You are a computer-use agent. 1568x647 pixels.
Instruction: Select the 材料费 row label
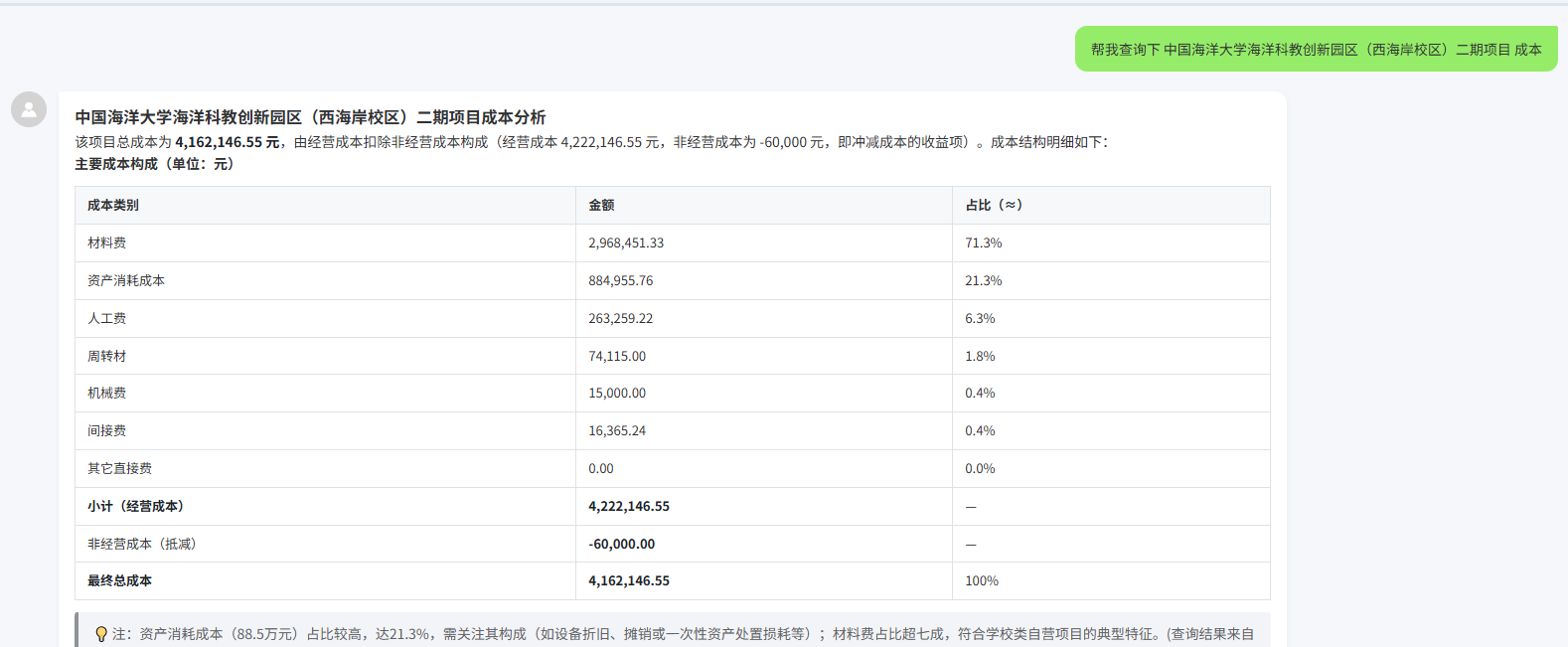(x=107, y=243)
